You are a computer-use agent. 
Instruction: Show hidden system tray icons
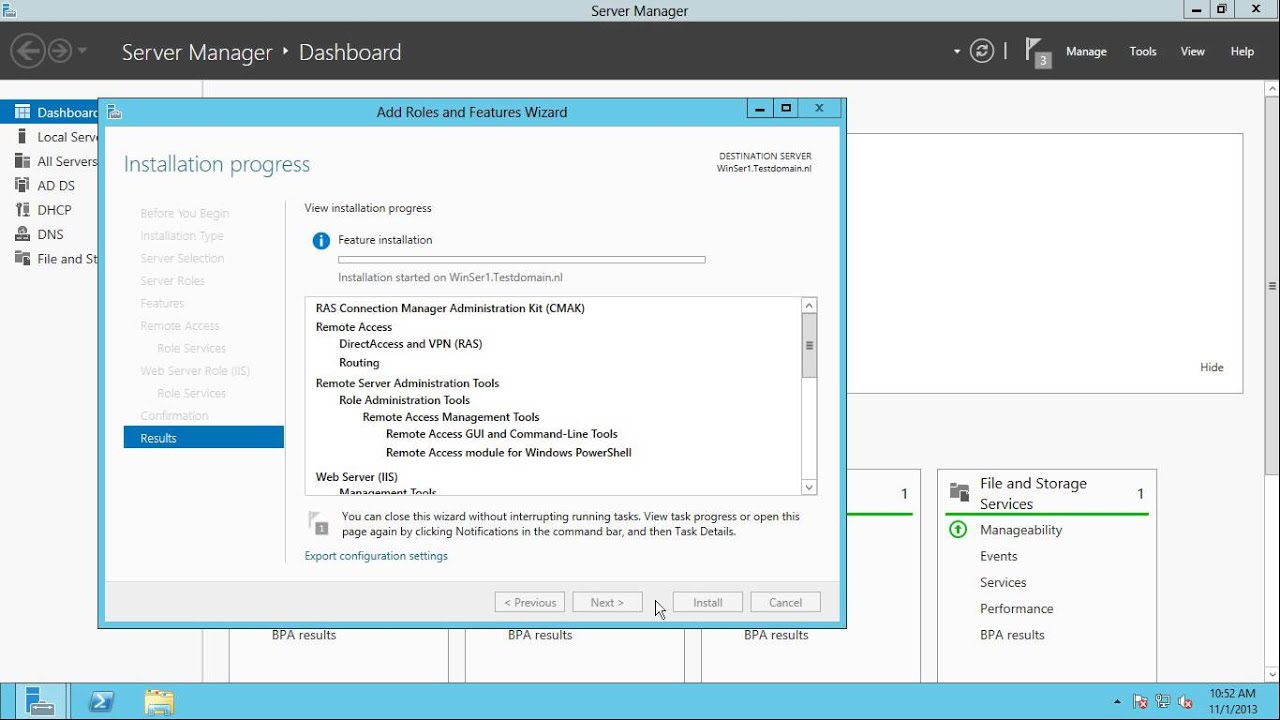(1117, 701)
